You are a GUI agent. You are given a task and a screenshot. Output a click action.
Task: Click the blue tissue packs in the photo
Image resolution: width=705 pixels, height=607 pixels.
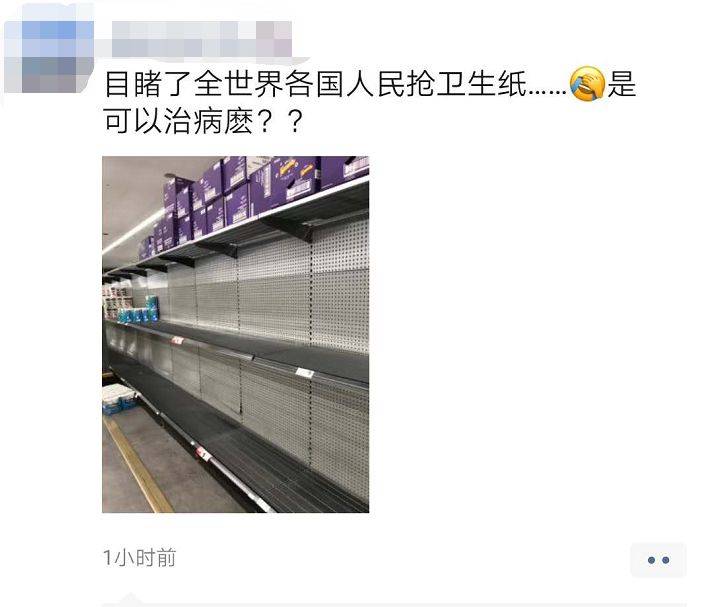[138, 311]
